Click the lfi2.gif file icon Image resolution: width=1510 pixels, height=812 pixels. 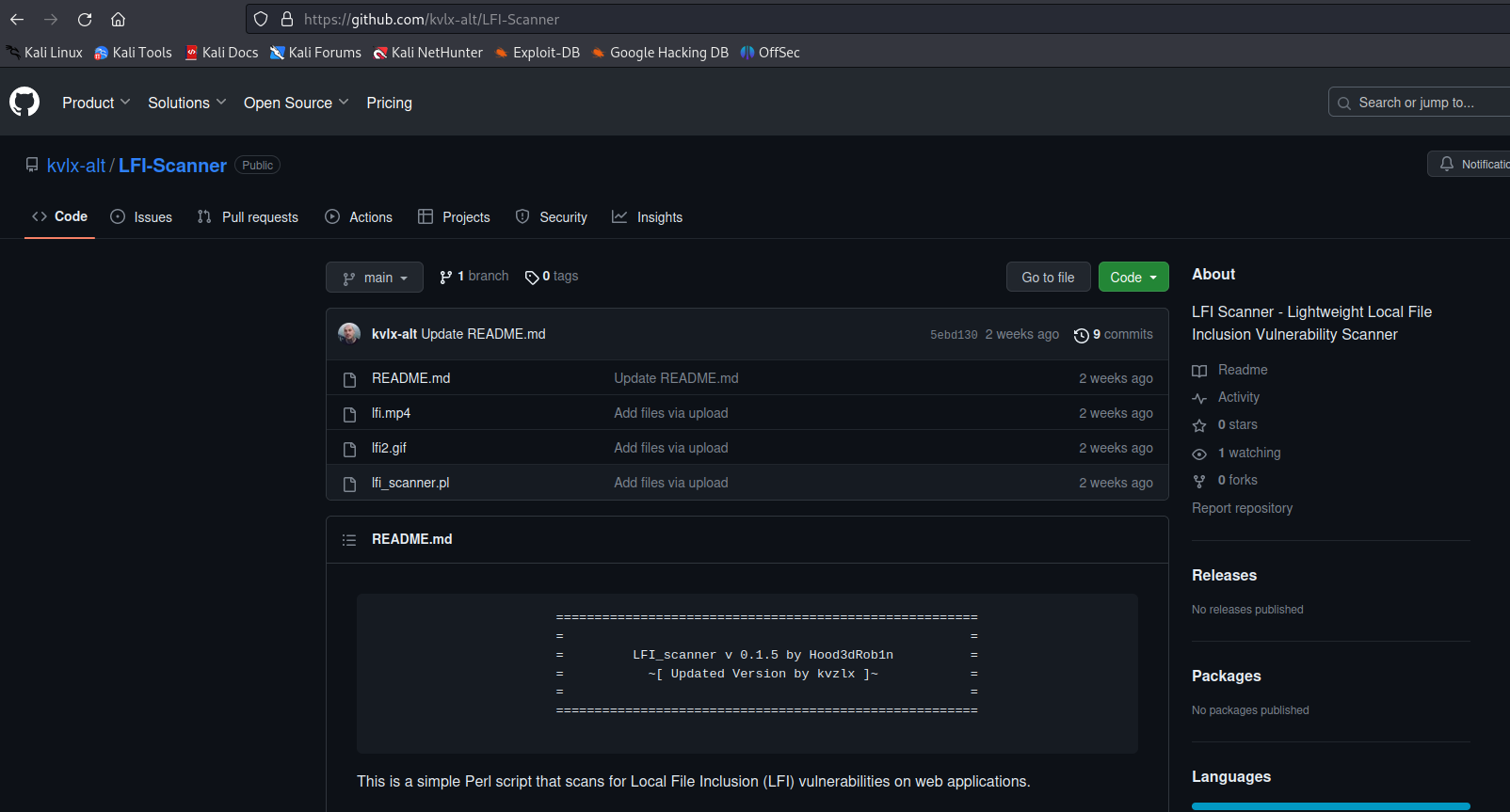pyautogui.click(x=350, y=449)
